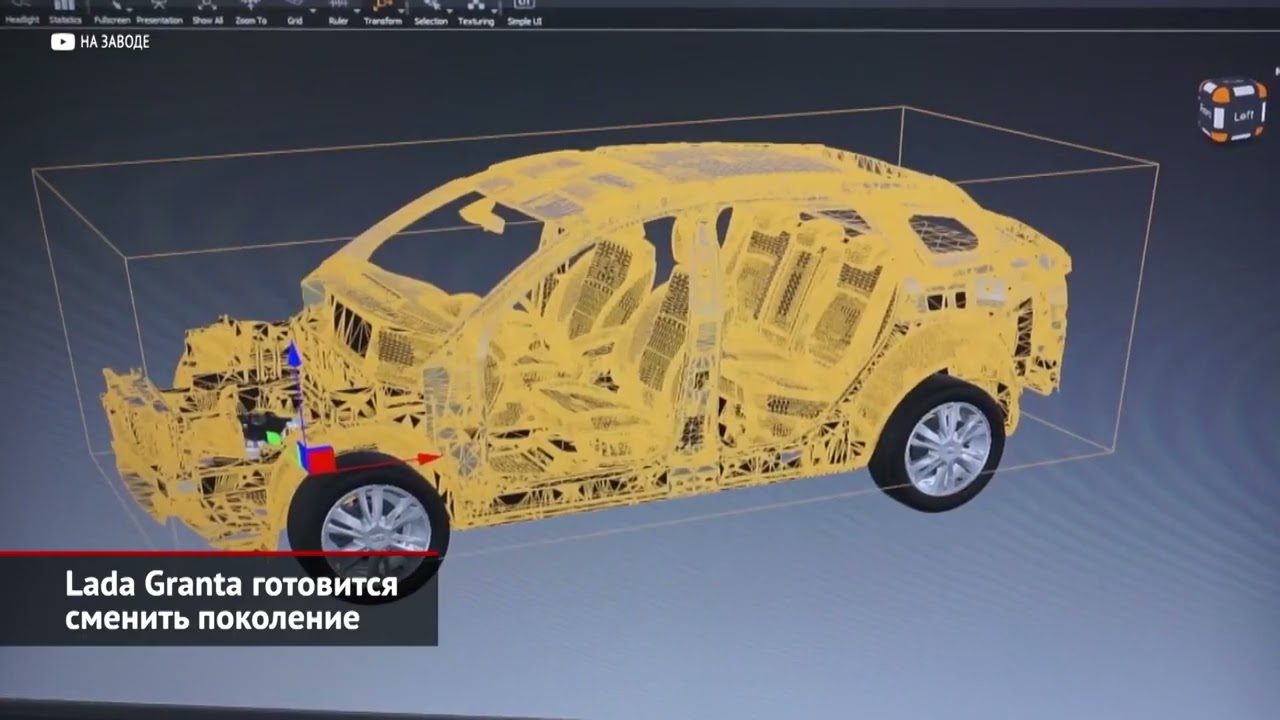Select the rear wheel of car model
The width and height of the screenshot is (1280, 720).
940,445
